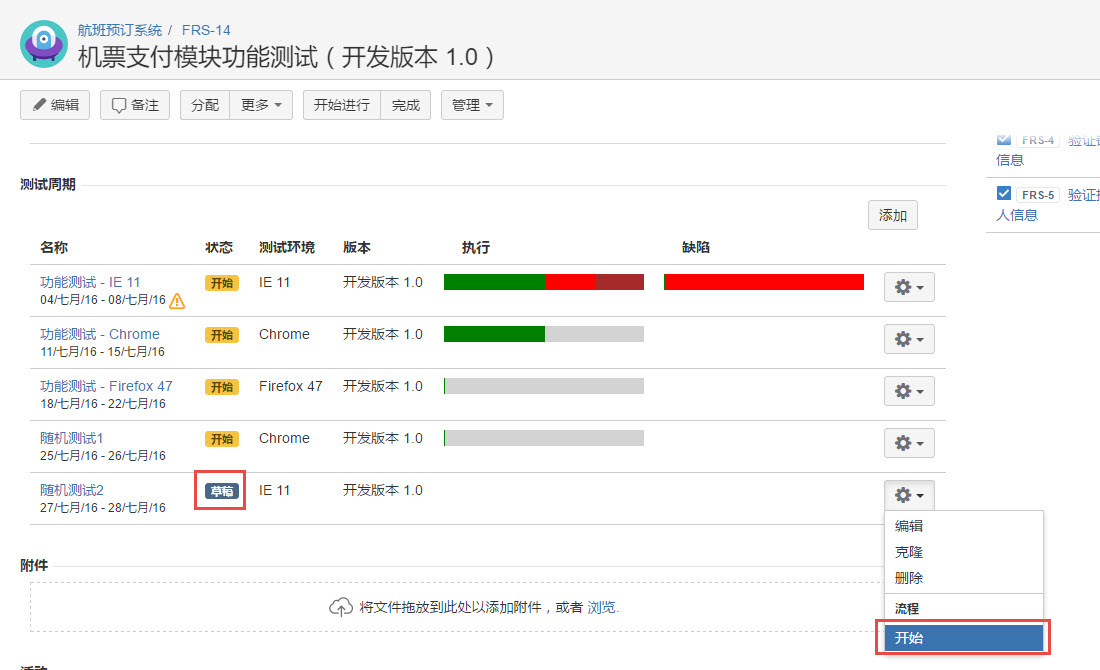Click the 版本 column header
Viewport: 1100px width, 670px height.
[x=357, y=247]
